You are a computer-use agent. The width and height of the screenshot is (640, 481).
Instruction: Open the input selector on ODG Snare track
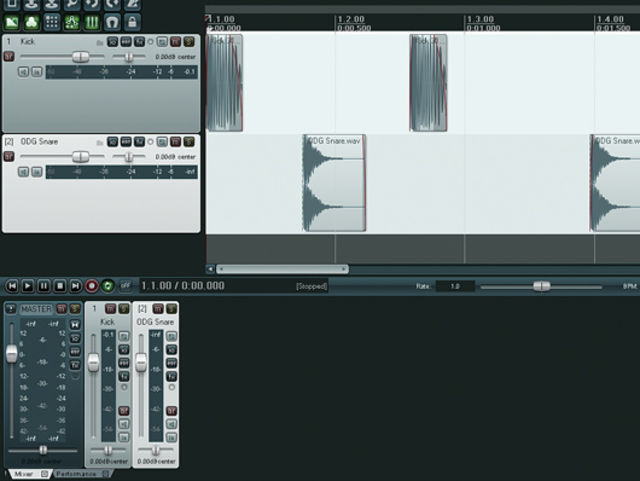[x=37, y=172]
